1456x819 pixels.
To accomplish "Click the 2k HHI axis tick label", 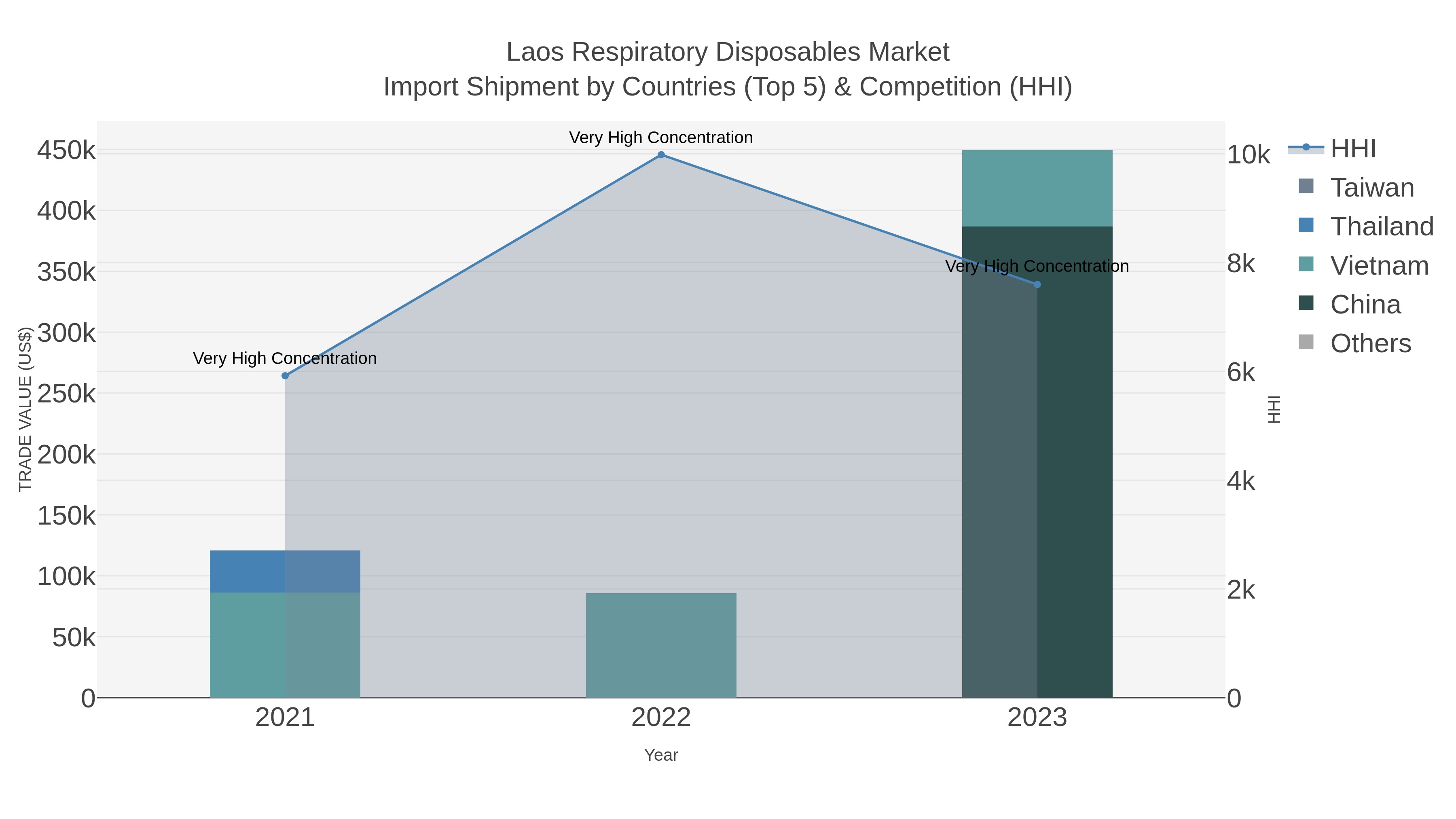I will click(x=1241, y=590).
